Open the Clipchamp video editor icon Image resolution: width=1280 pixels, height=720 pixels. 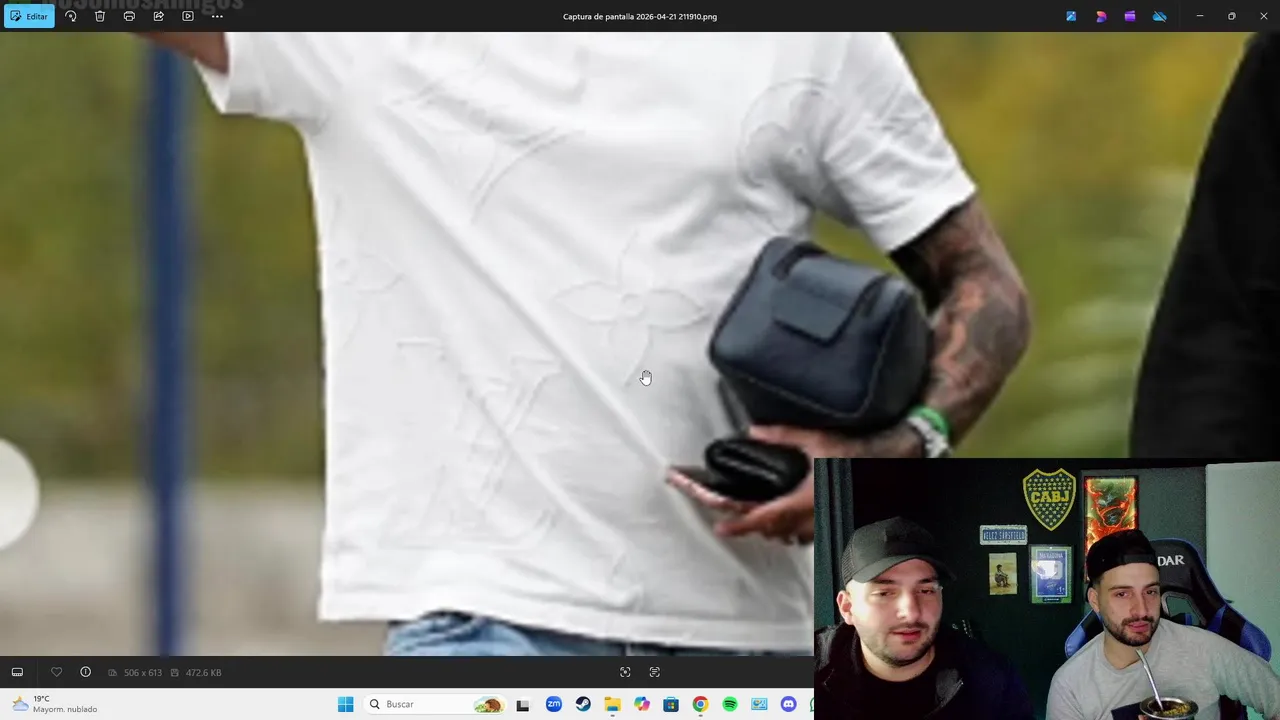[1130, 16]
